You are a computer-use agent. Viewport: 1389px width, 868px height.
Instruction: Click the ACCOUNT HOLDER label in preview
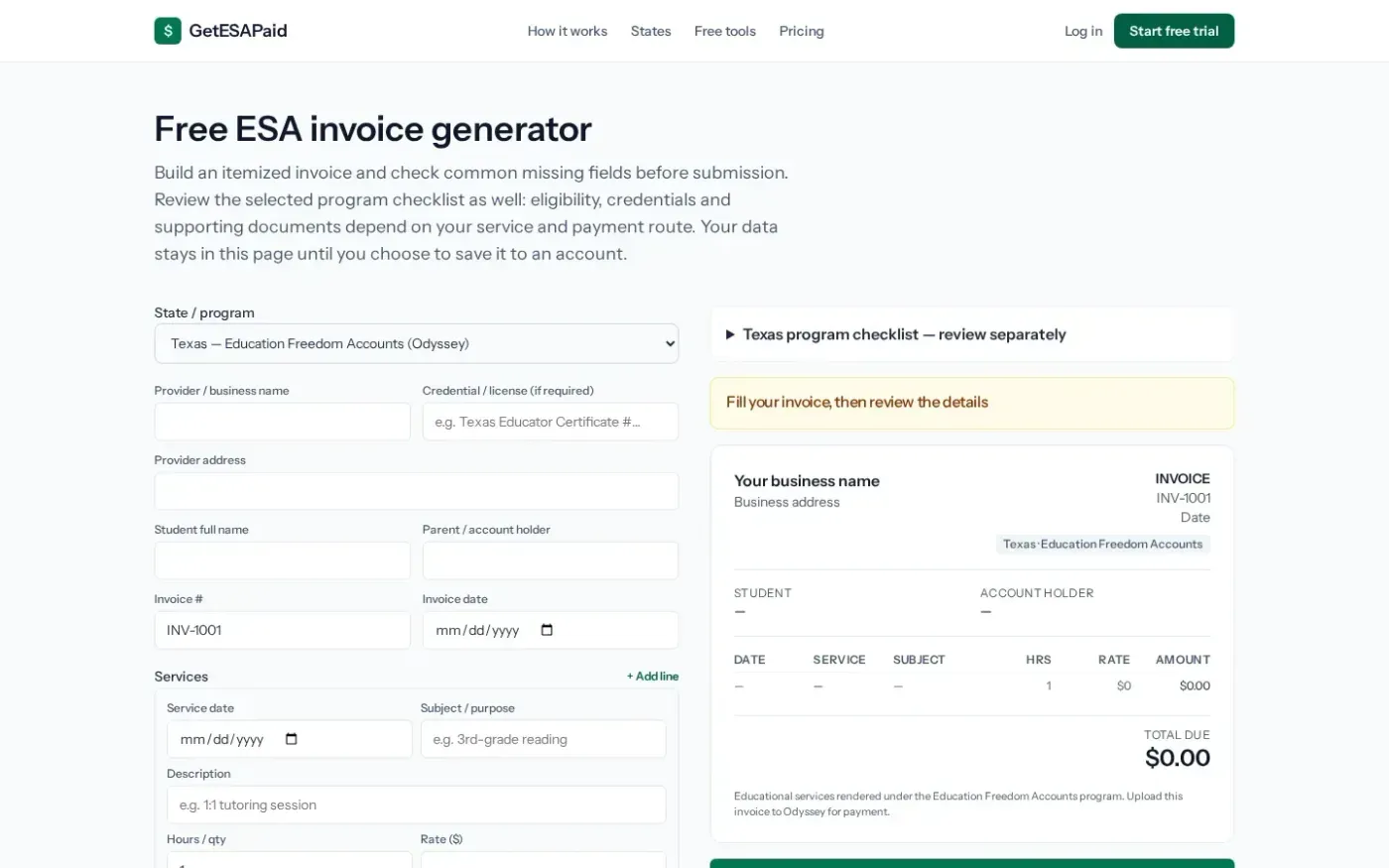tap(1037, 593)
